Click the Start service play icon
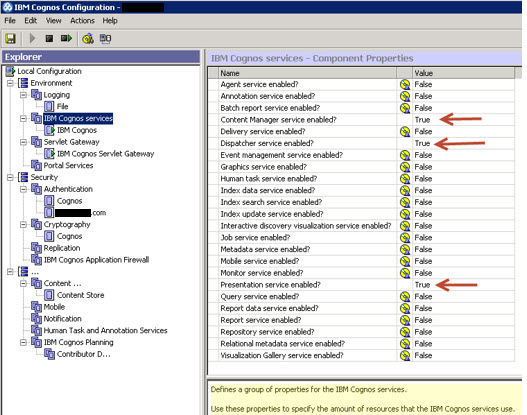 tap(32, 39)
